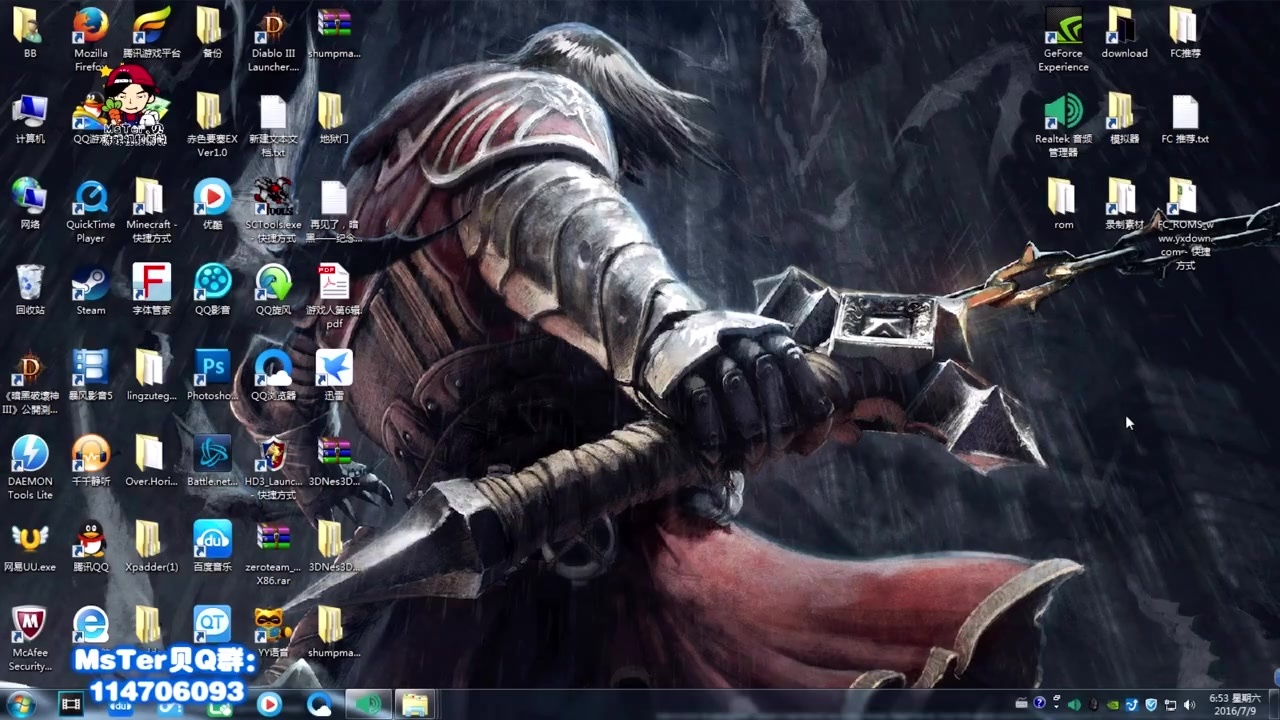Open the 赤色要塞EX Ver1.0 folder

click(x=212, y=124)
